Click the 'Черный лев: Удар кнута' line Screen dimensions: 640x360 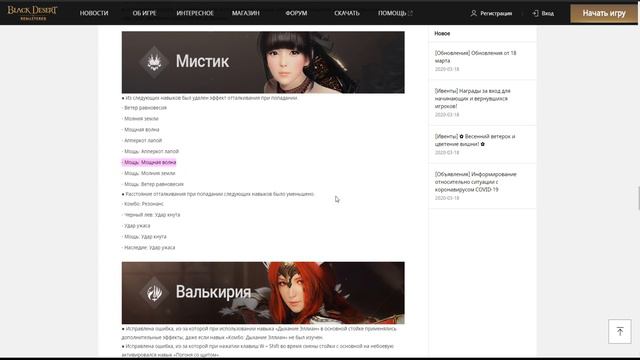[x=151, y=215]
